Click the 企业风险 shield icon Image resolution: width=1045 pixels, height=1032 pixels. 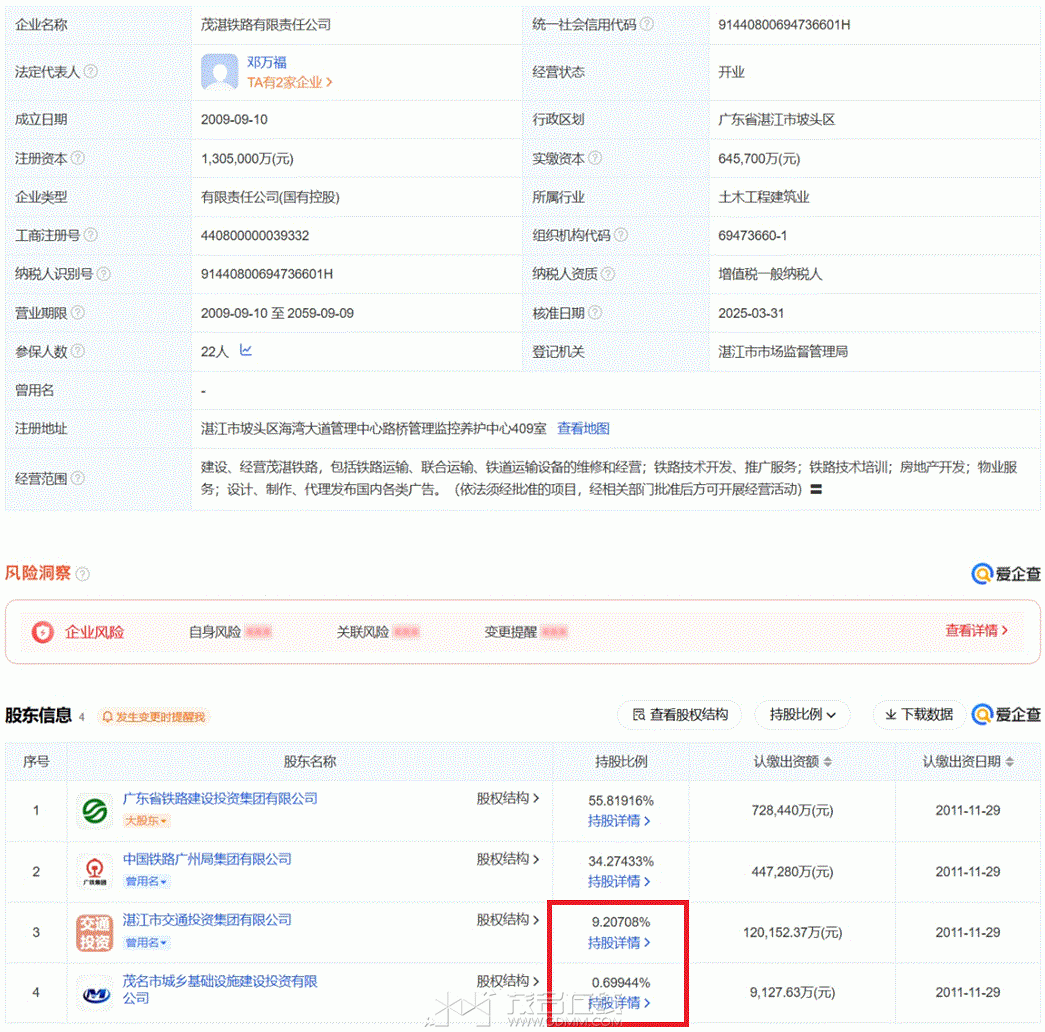click(x=42, y=632)
